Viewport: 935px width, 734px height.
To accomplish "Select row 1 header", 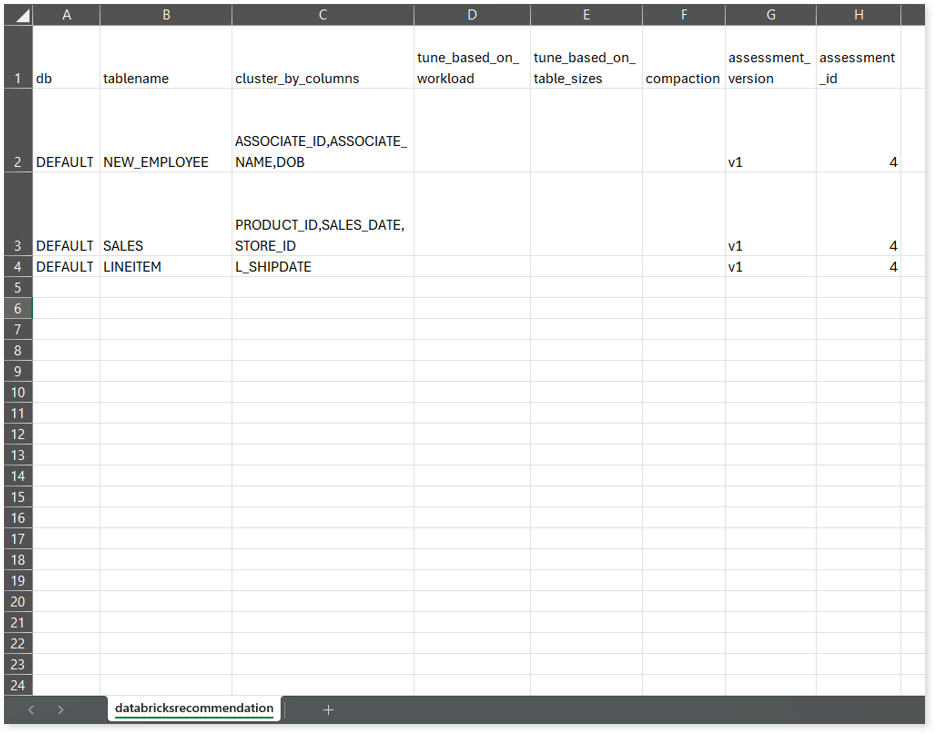I will pyautogui.click(x=18, y=57).
